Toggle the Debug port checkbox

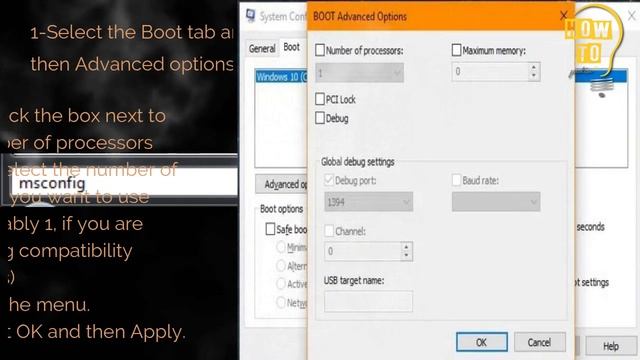point(329,180)
